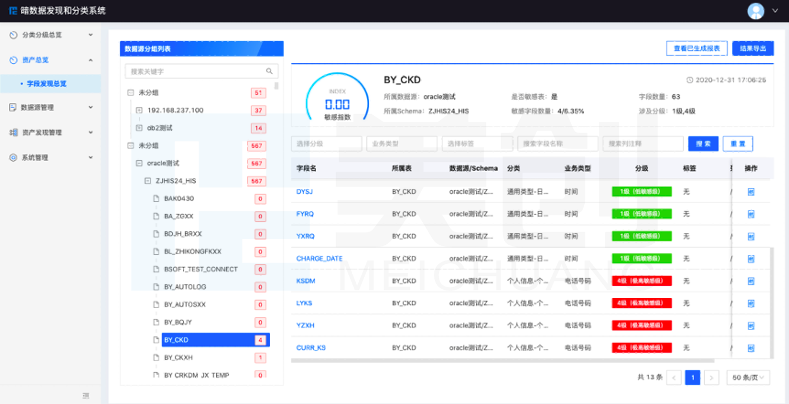
Task: Expand the 192.168.237.100 tree node
Action: (139, 110)
